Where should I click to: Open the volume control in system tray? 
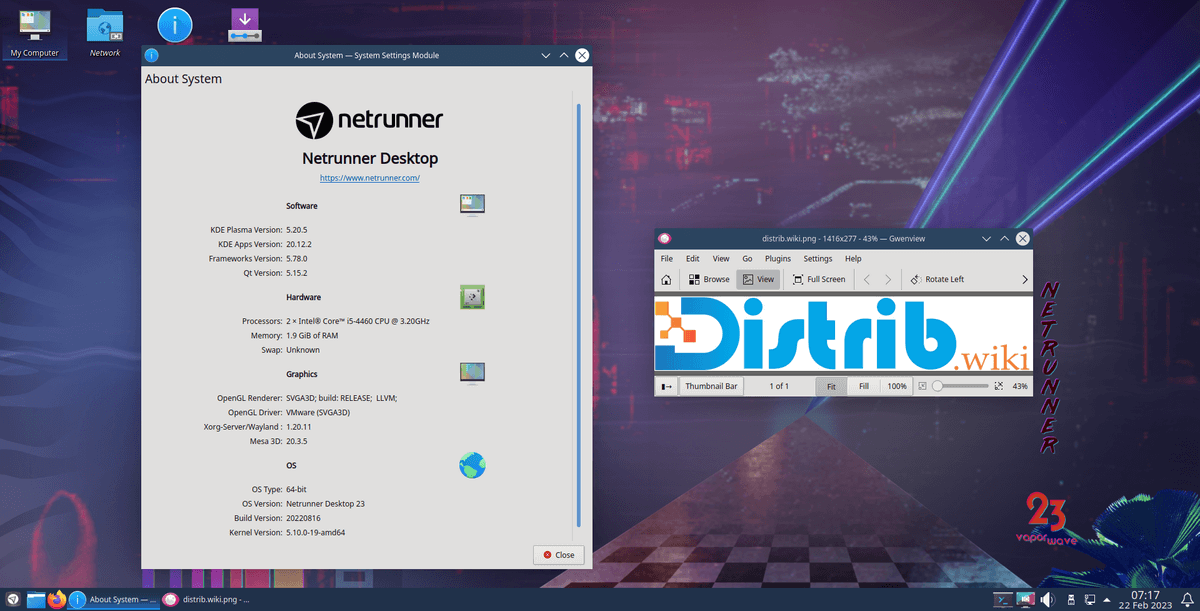click(x=1047, y=600)
